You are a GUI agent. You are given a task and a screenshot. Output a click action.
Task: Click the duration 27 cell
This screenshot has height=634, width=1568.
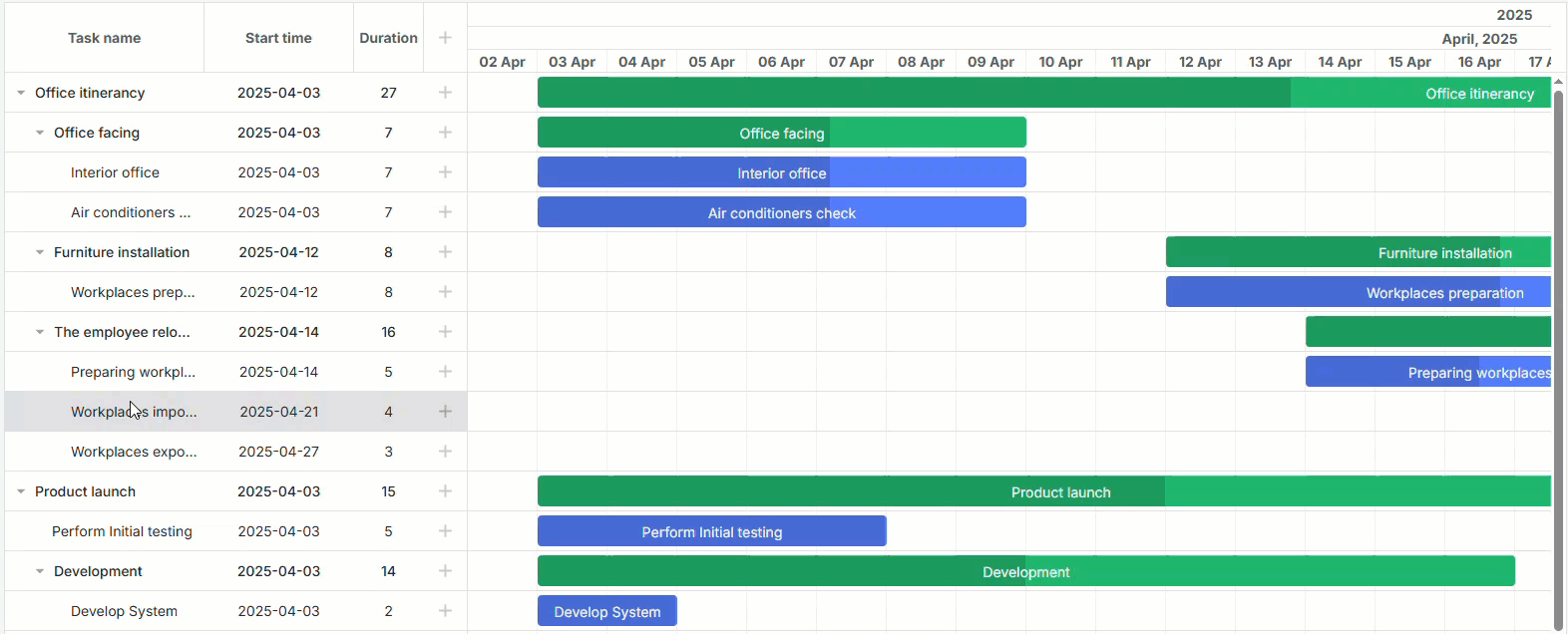pos(389,93)
